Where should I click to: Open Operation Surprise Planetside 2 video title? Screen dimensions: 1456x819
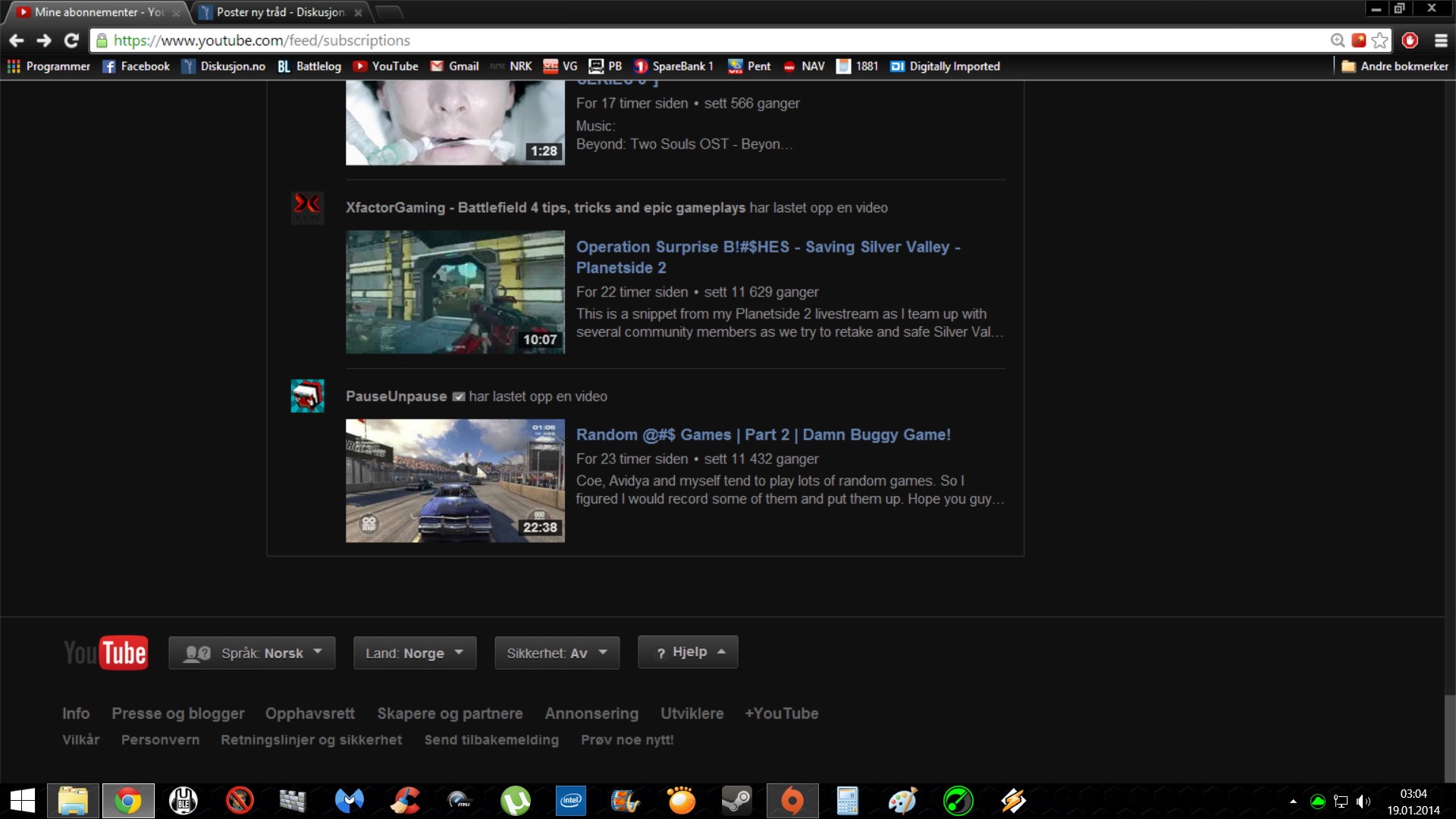(x=768, y=257)
